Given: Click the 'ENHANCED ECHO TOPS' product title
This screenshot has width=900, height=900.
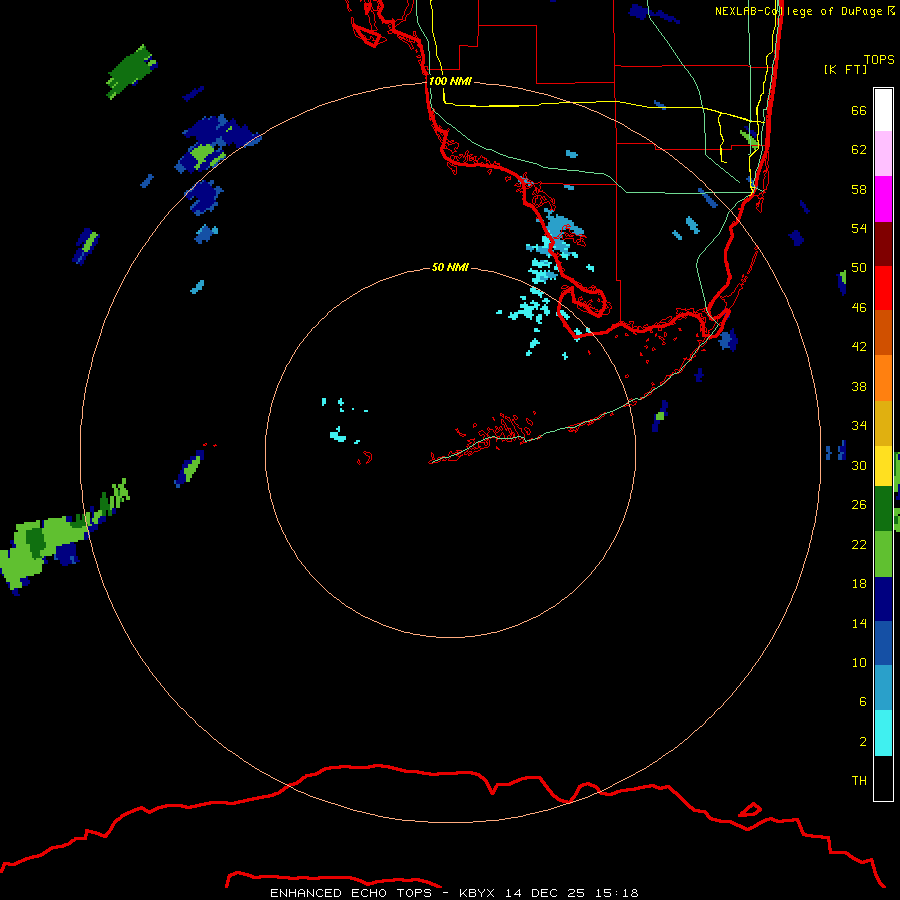Looking at the screenshot, I should tap(351, 893).
